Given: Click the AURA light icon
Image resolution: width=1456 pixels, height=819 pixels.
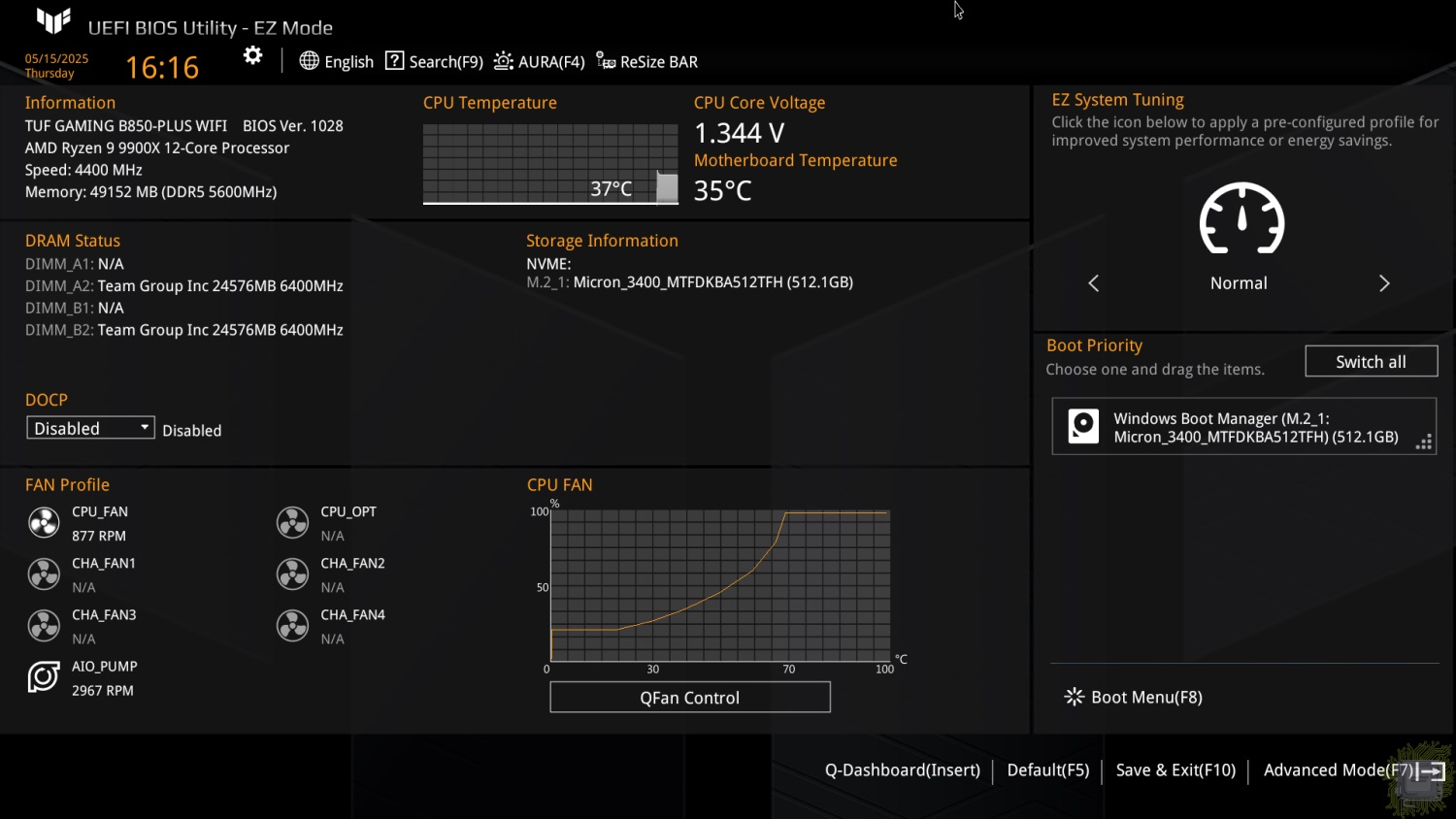Looking at the screenshot, I should click(x=503, y=61).
